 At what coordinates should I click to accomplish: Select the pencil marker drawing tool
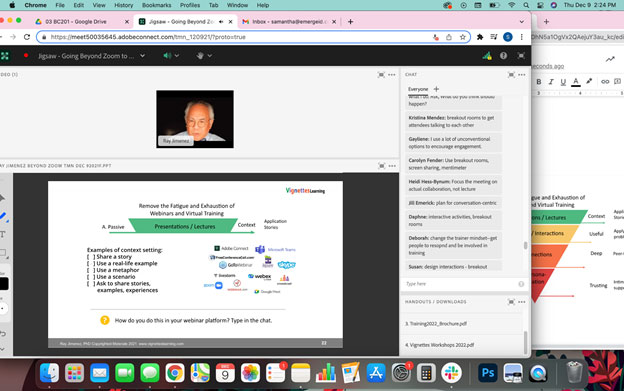point(4,216)
